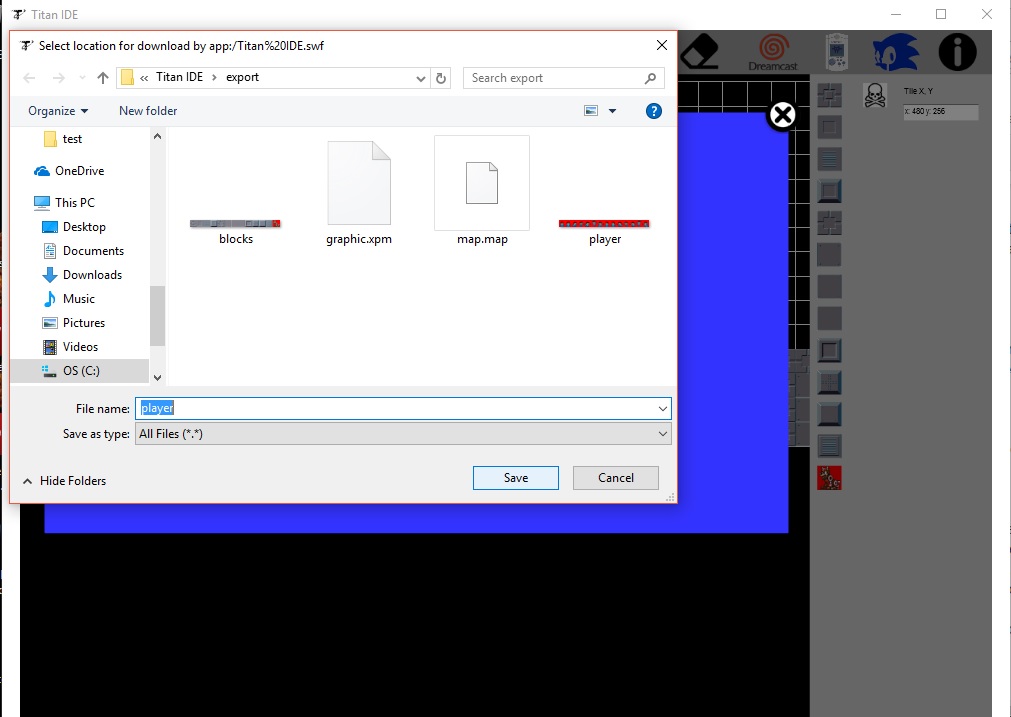The height and width of the screenshot is (717, 1011).
Task: Close the canvas with round X button
Action: [783, 115]
